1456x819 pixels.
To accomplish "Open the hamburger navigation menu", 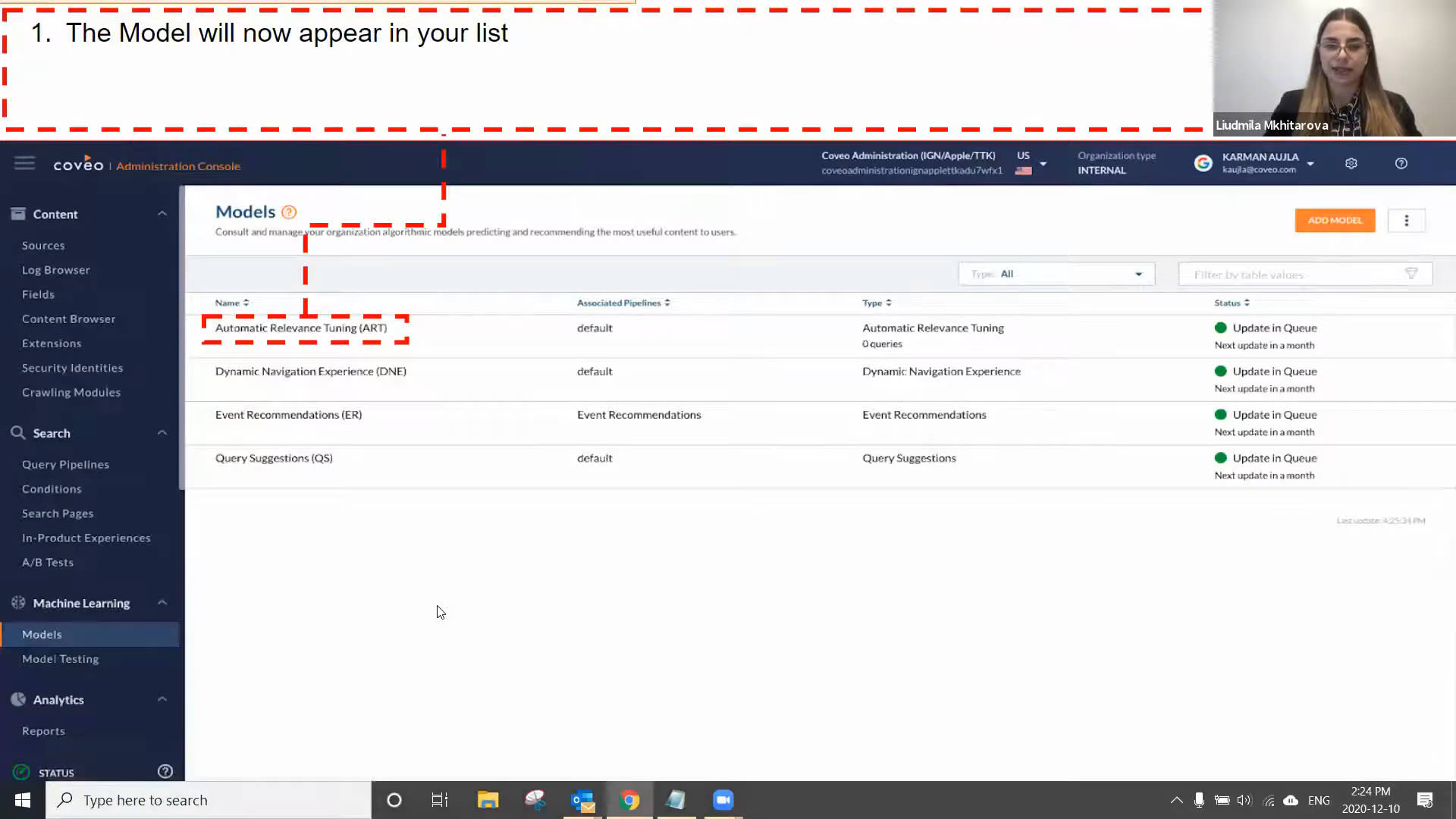I will (24, 163).
